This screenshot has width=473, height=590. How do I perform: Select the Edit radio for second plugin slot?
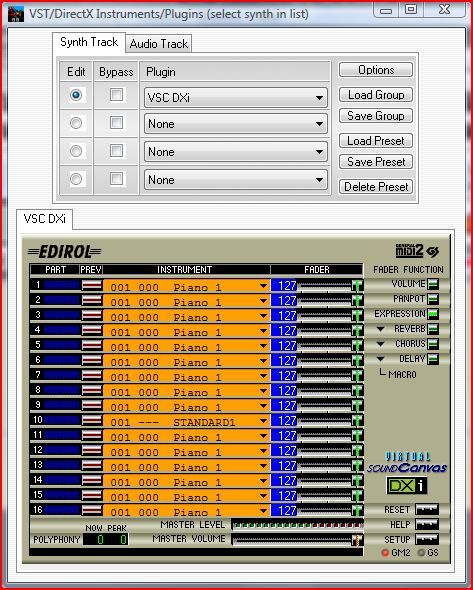click(76, 123)
